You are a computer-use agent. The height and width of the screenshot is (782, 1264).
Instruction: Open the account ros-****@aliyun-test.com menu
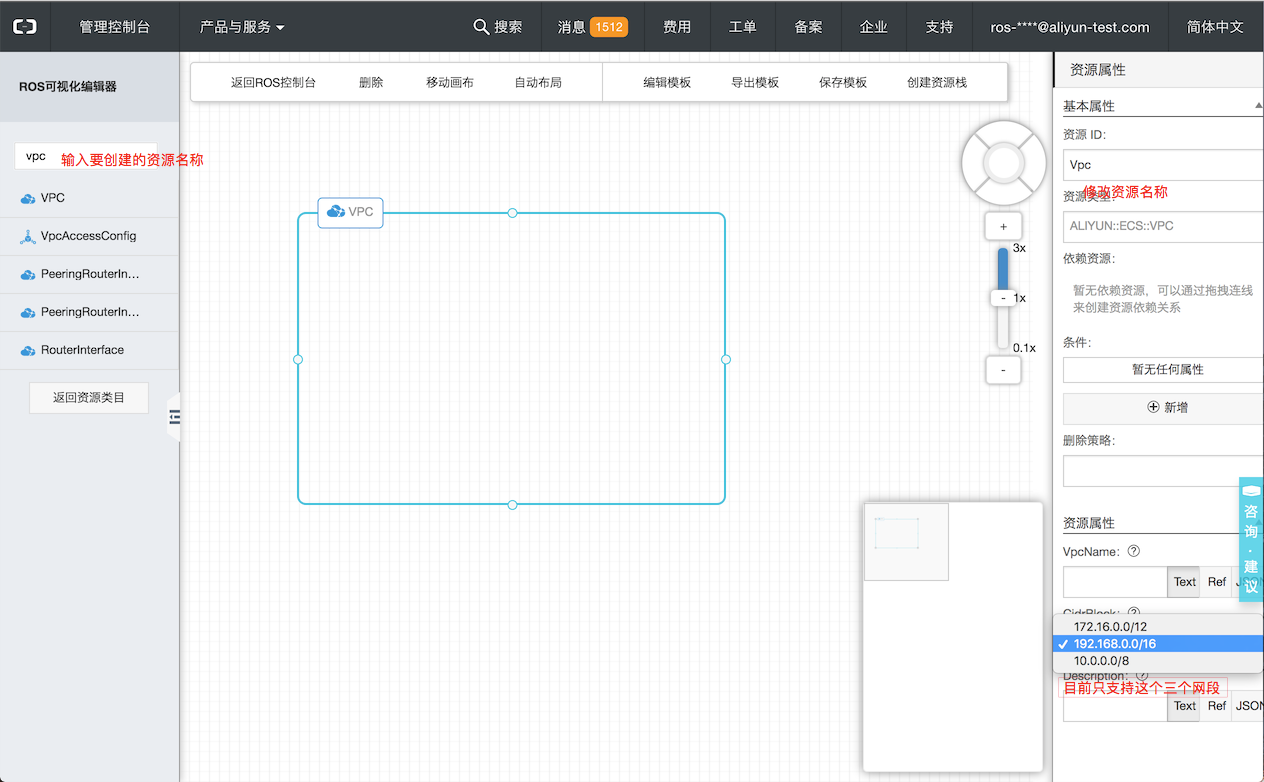click(1070, 27)
